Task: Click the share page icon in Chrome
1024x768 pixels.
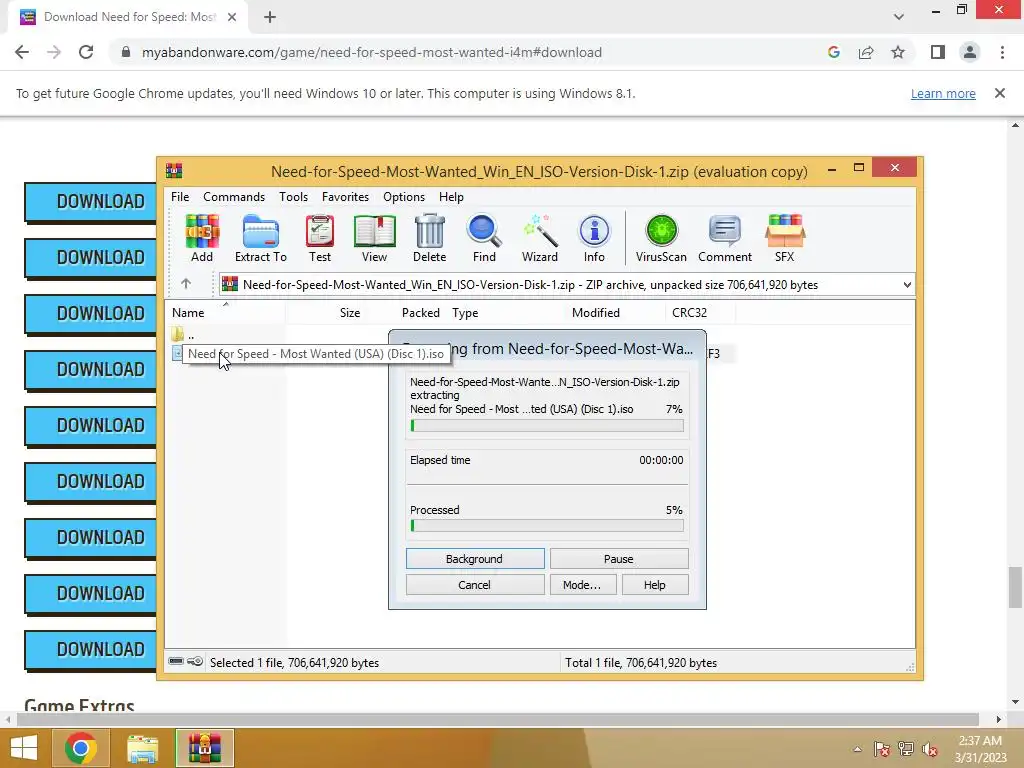Action: coord(866,52)
